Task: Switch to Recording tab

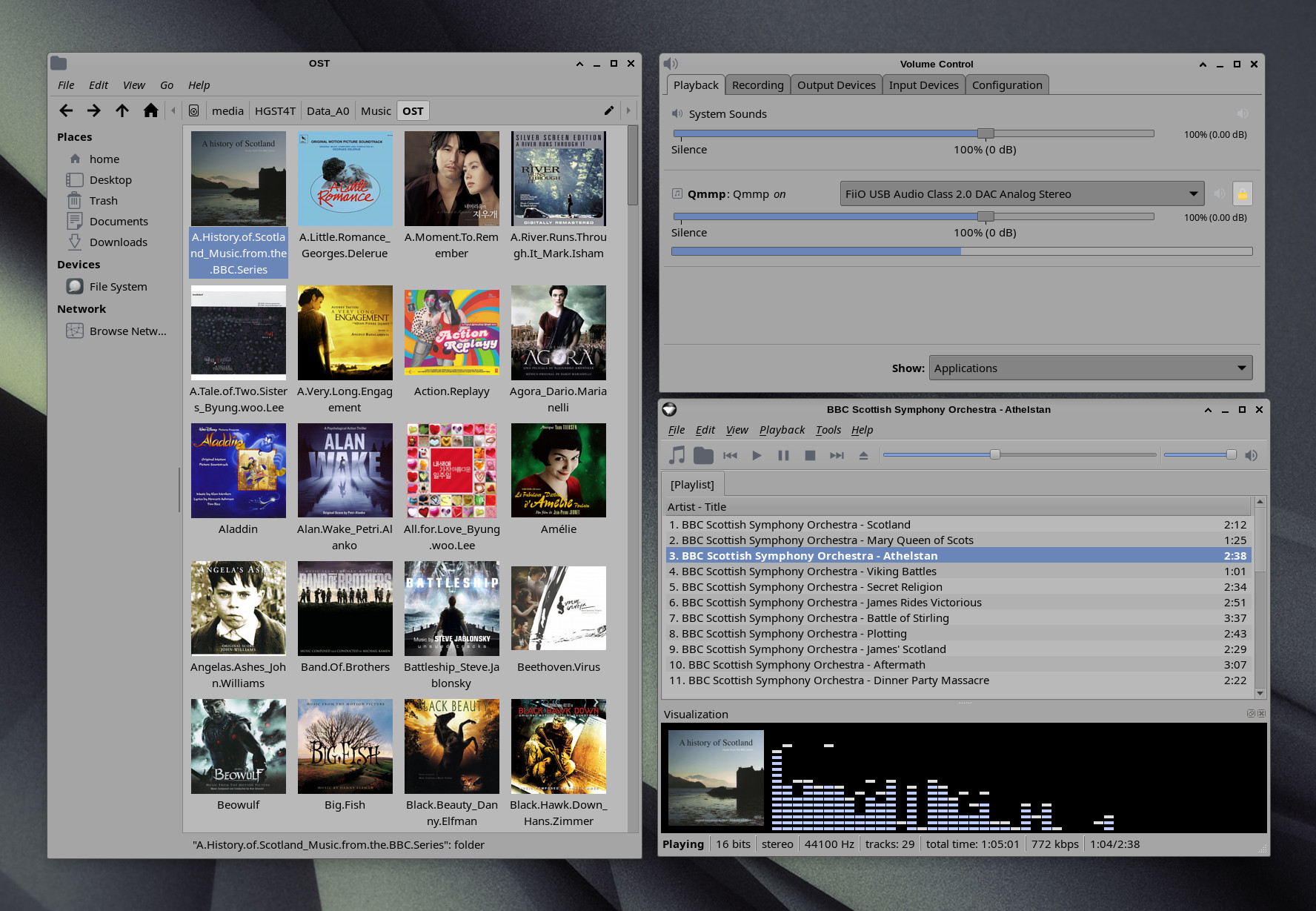Action: [x=757, y=85]
